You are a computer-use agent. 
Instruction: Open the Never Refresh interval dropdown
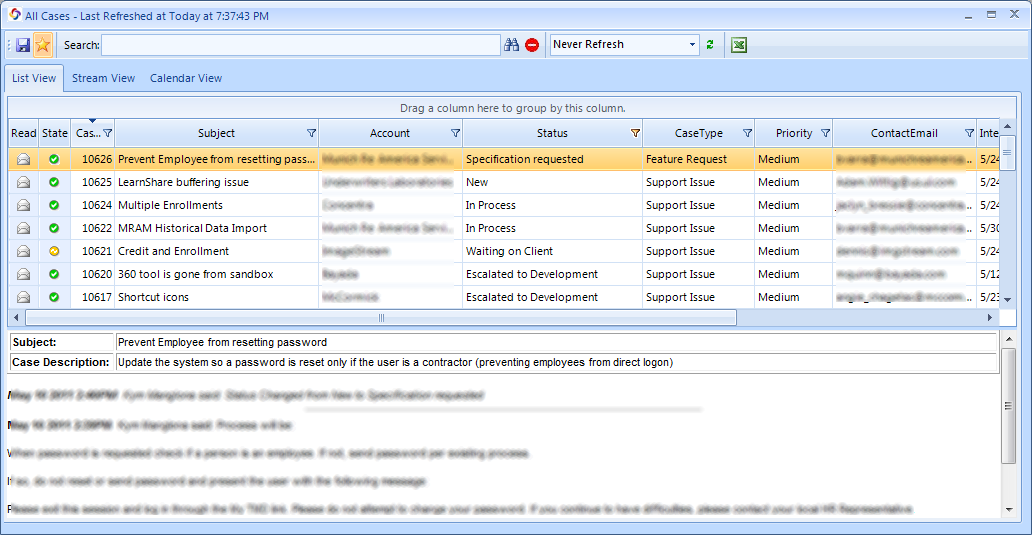pyautogui.click(x=692, y=45)
